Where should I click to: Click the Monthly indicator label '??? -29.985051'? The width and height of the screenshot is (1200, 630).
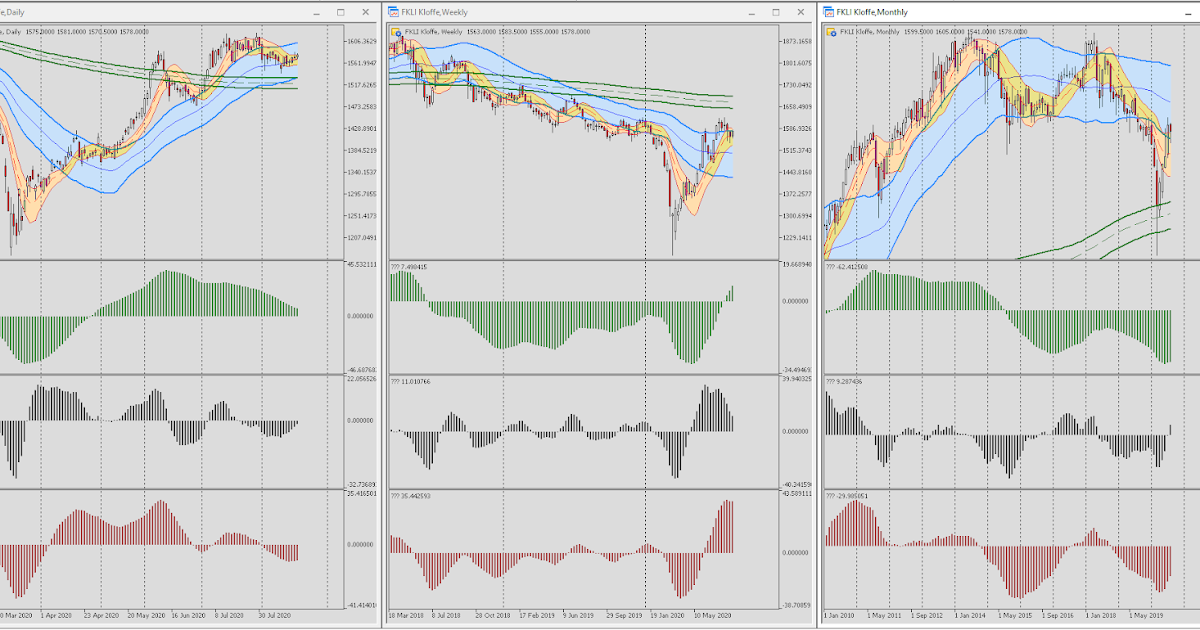(846, 496)
